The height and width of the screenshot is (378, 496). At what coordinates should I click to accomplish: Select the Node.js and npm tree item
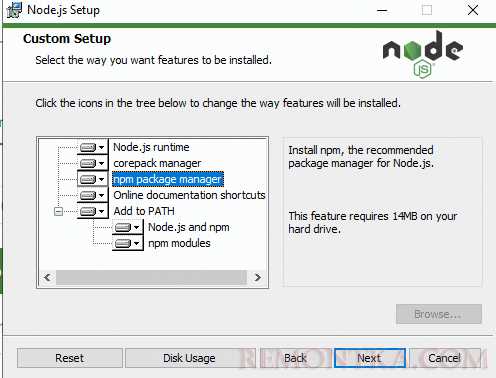[x=189, y=227]
